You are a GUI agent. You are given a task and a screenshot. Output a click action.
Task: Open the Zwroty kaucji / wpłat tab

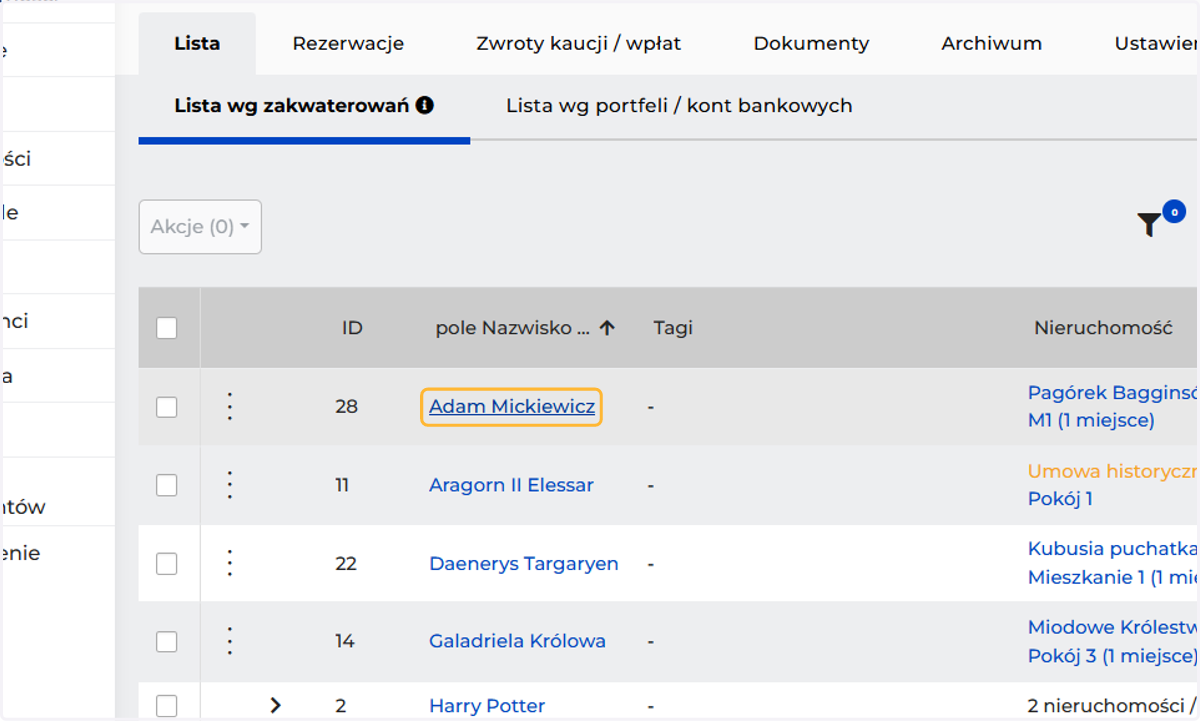pos(579,44)
